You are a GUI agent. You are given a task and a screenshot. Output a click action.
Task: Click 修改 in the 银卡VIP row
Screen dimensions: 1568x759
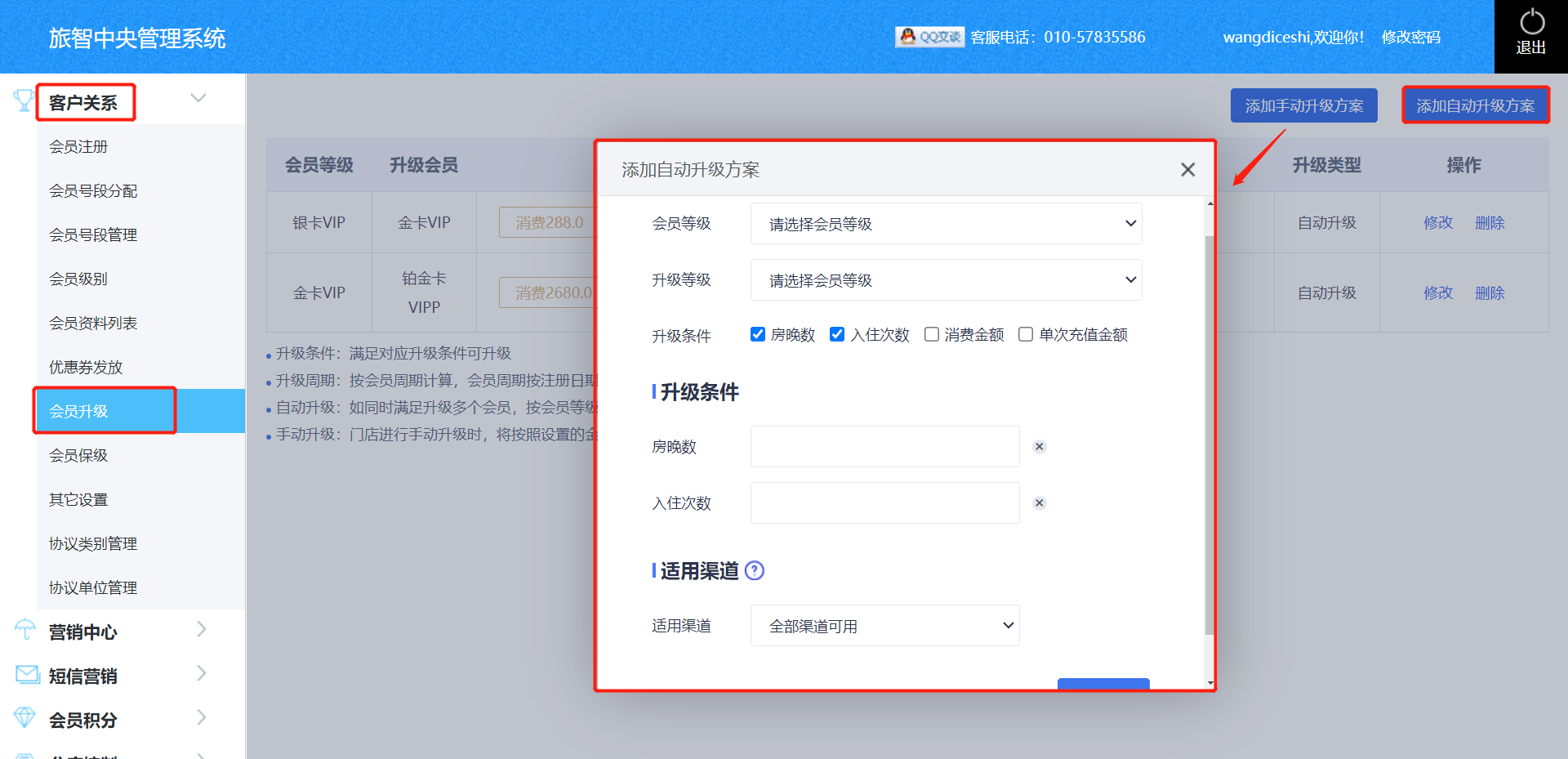click(1438, 222)
